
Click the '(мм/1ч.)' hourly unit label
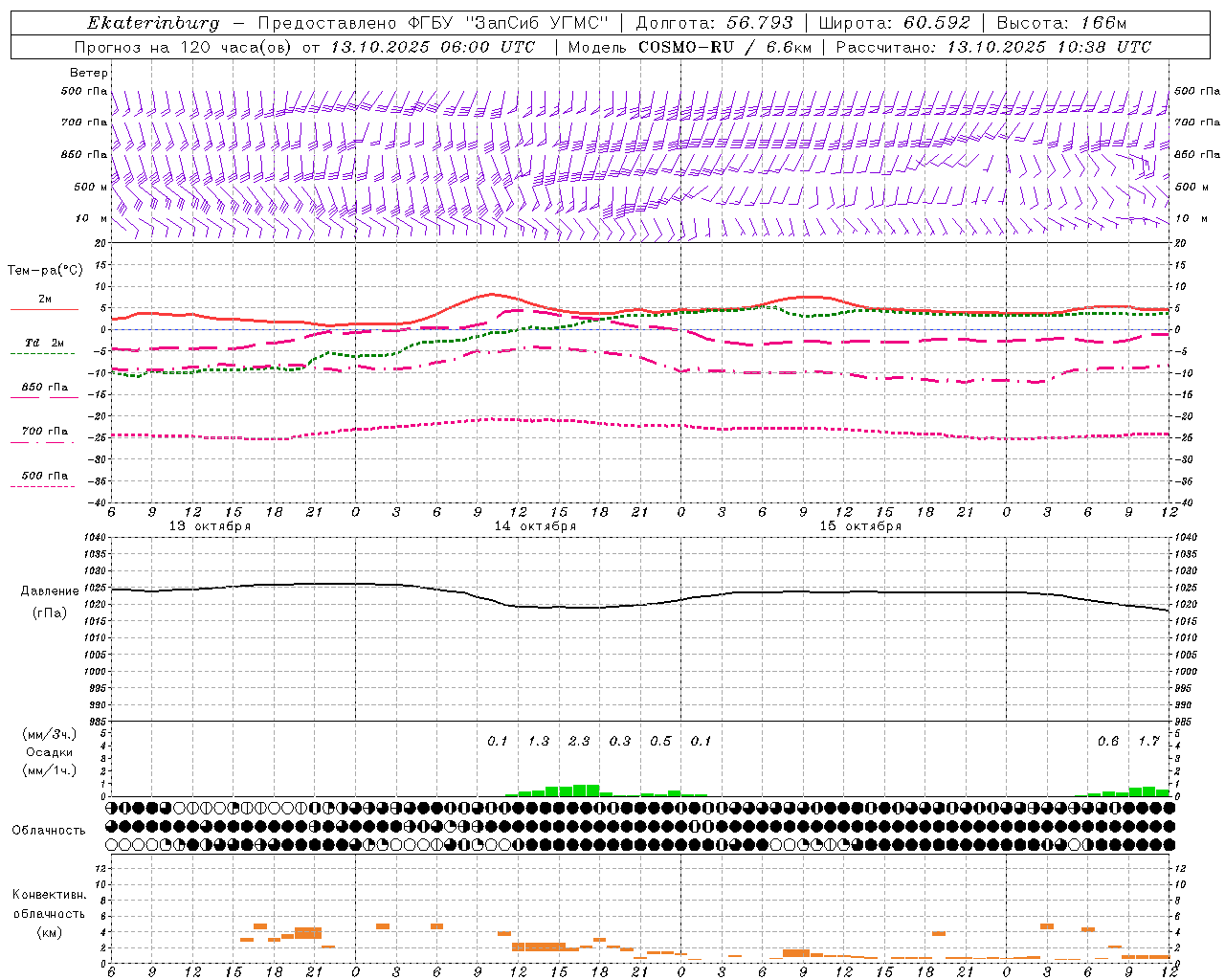tap(50, 770)
